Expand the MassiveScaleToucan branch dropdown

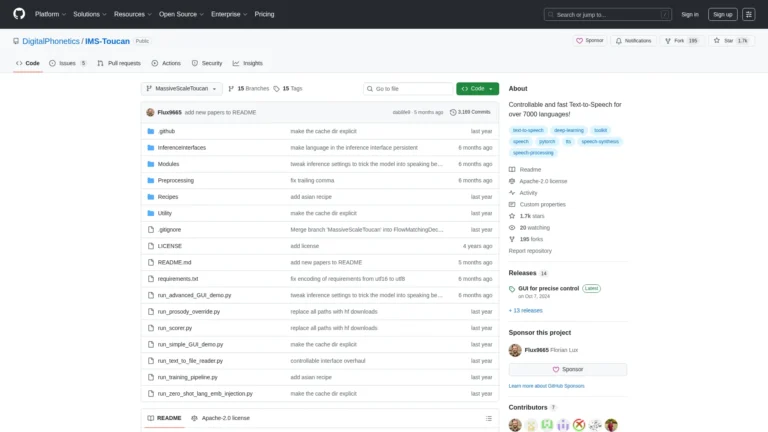(182, 89)
